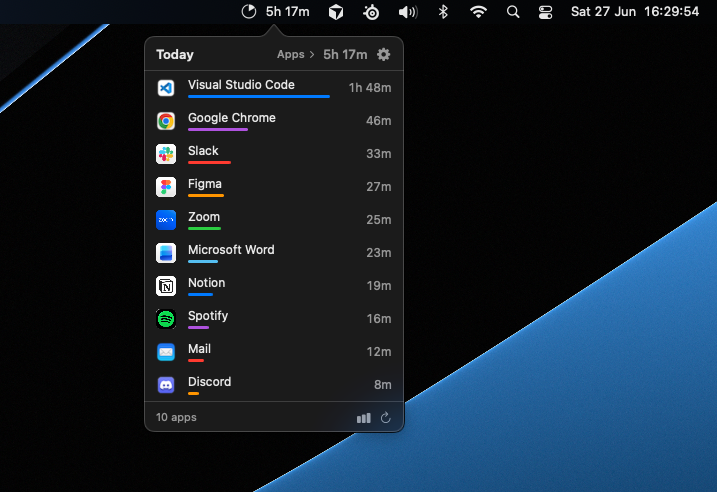Viewport: 717px width, 492px height.
Task: Click the Spotify app icon
Action: [x=166, y=319]
